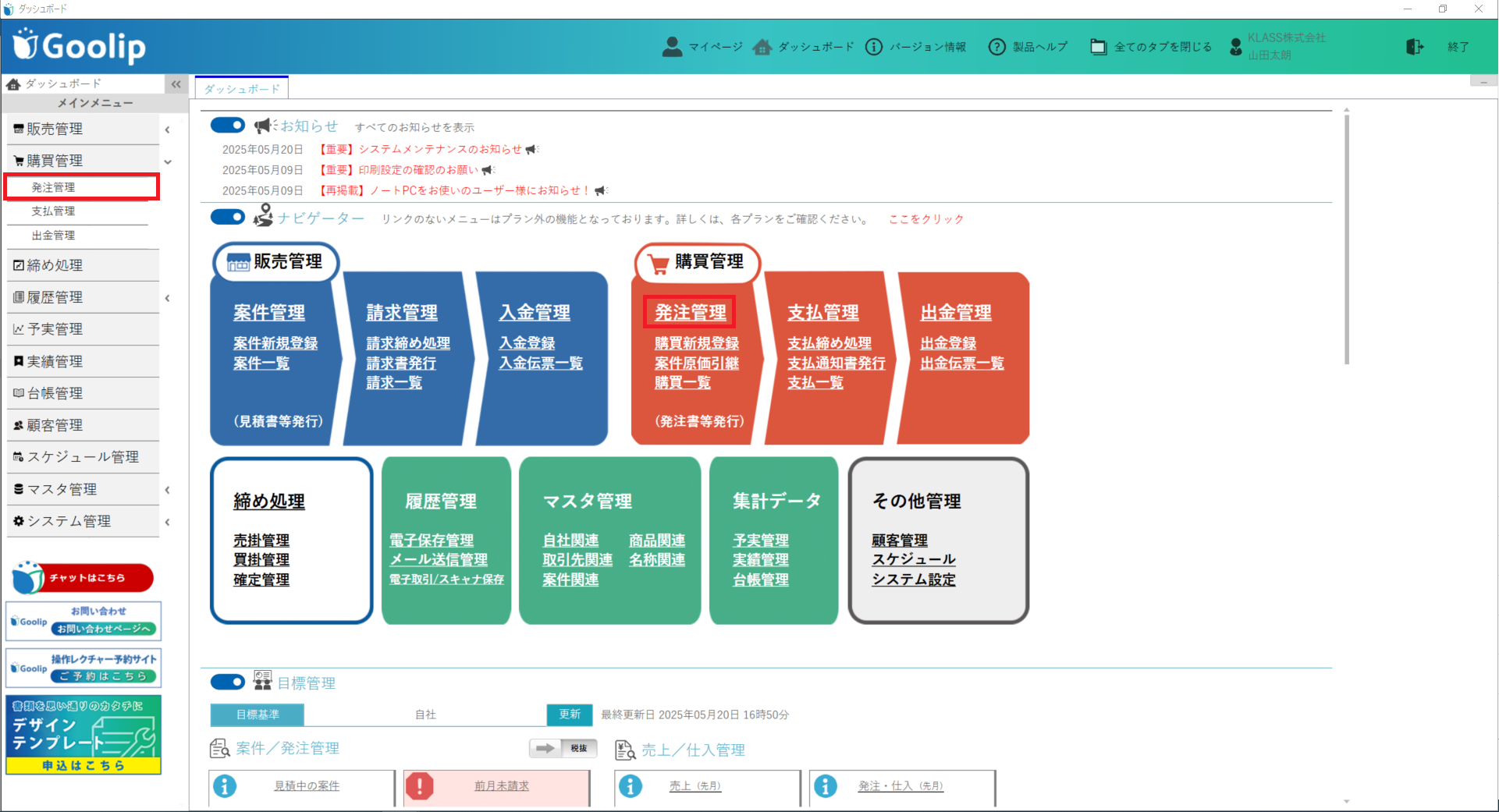Toggle the 目標管理 section switch
Screen dimensions: 1499x812
228,682
